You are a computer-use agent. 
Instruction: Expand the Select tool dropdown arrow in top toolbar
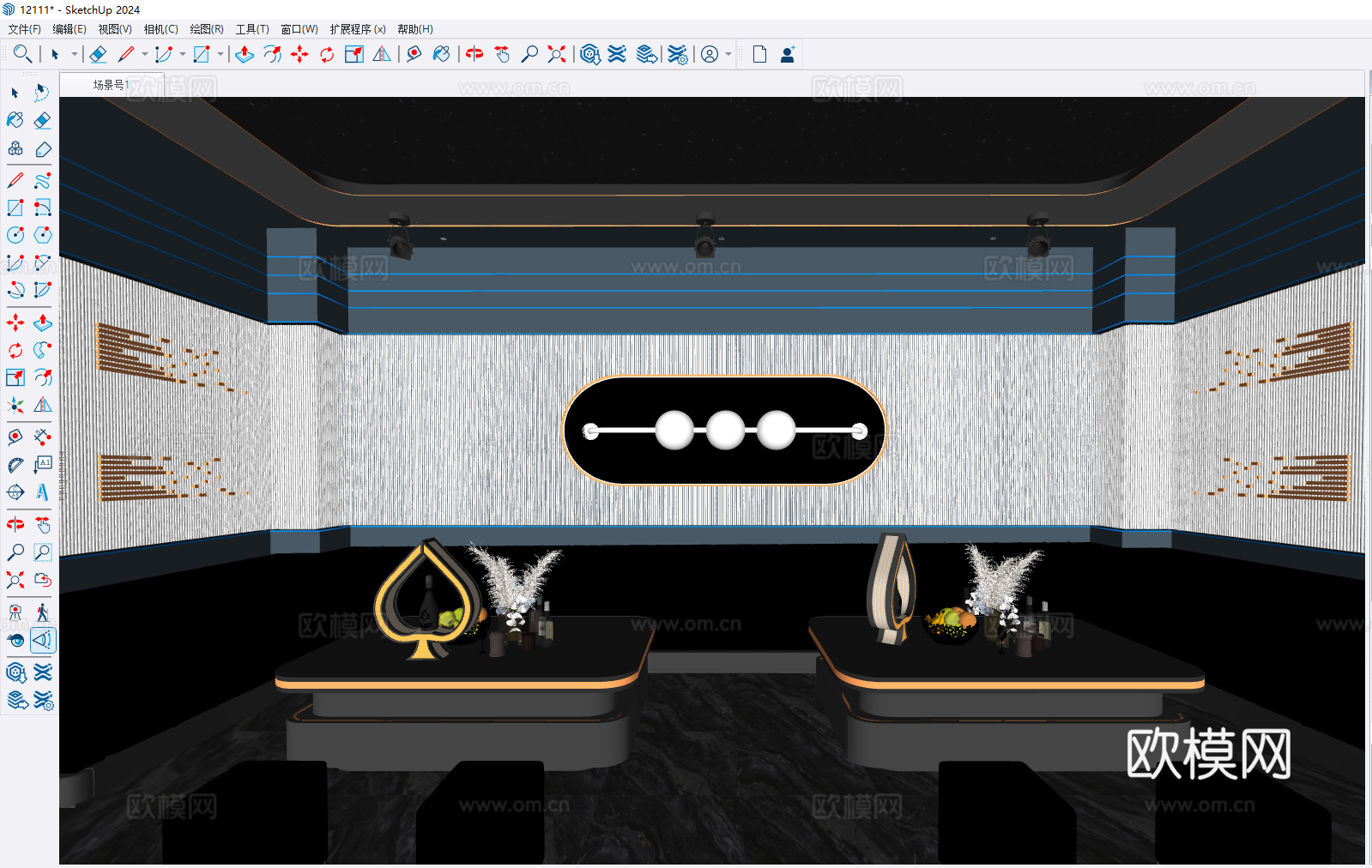[75, 54]
